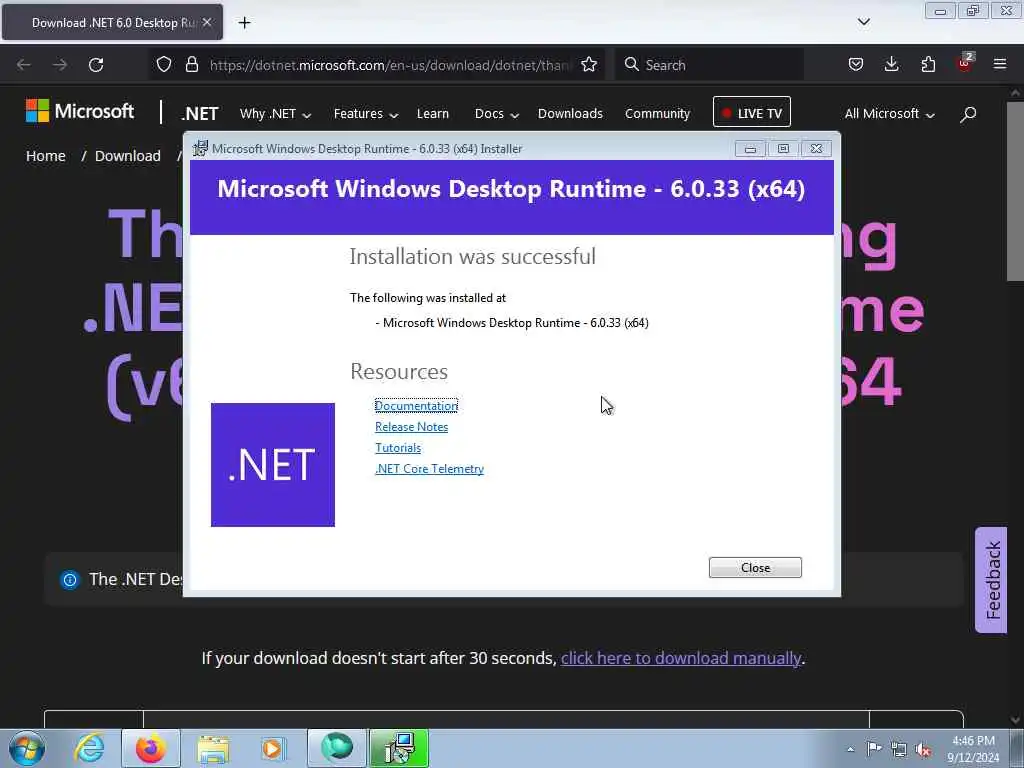Screen dimensions: 1024x768
Task: Click the info icon beside 'The .NET Des'
Action: (69, 579)
